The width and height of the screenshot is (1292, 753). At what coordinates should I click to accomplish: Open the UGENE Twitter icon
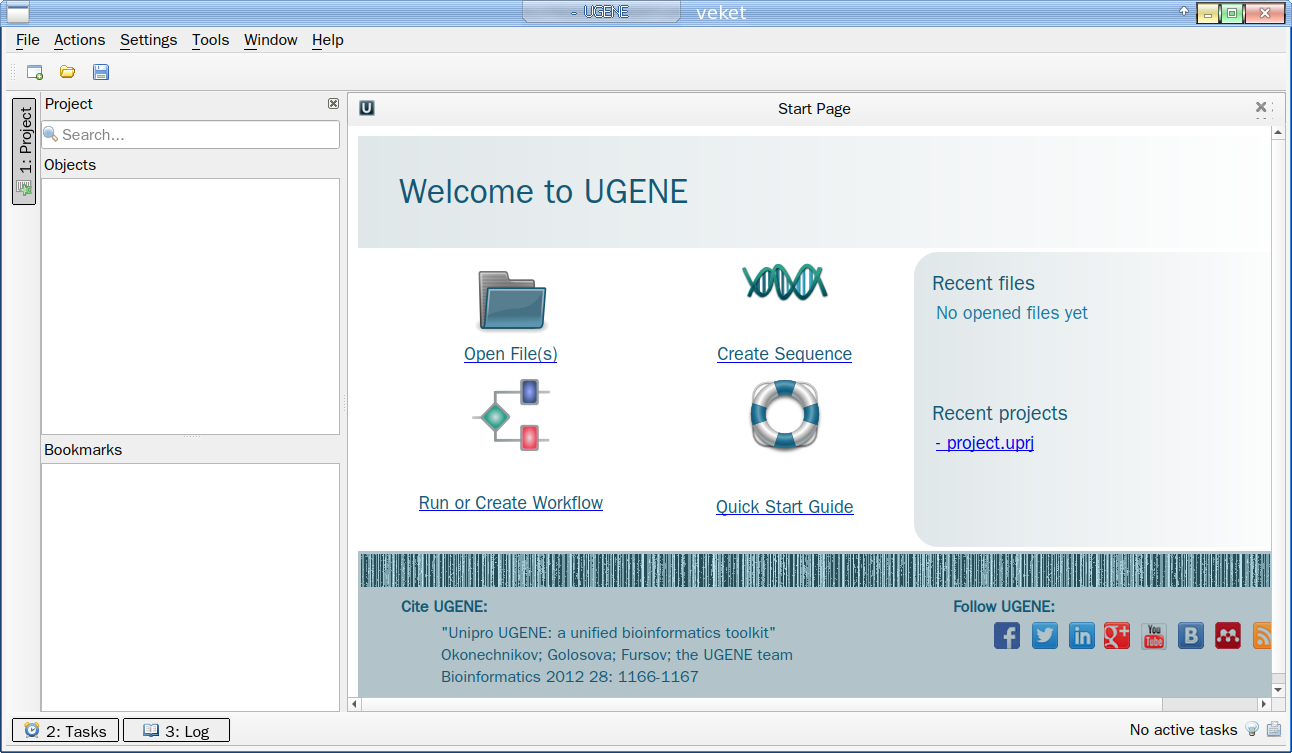pos(1045,635)
